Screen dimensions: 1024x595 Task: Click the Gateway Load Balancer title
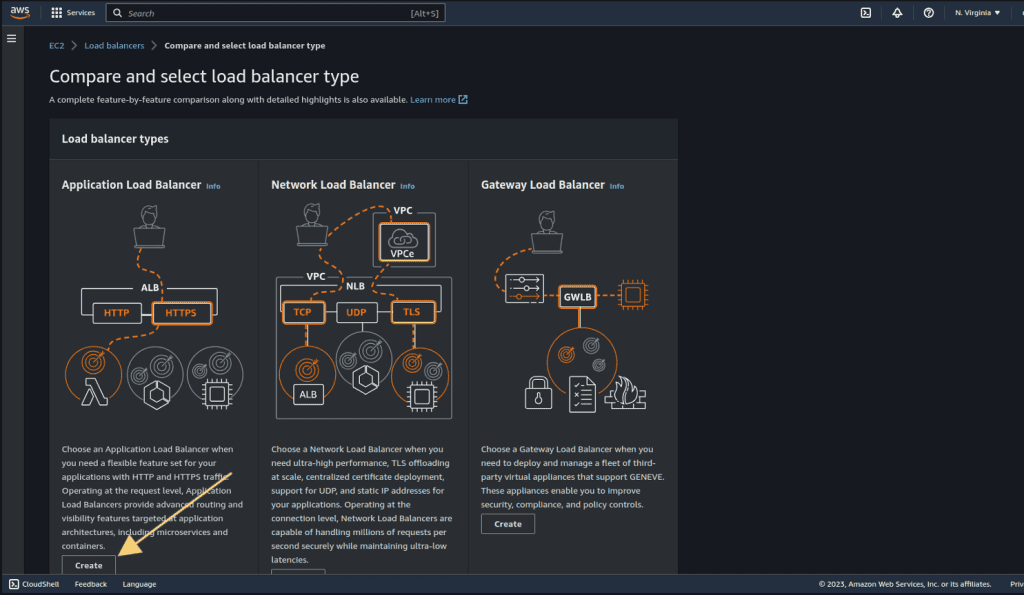(x=543, y=185)
